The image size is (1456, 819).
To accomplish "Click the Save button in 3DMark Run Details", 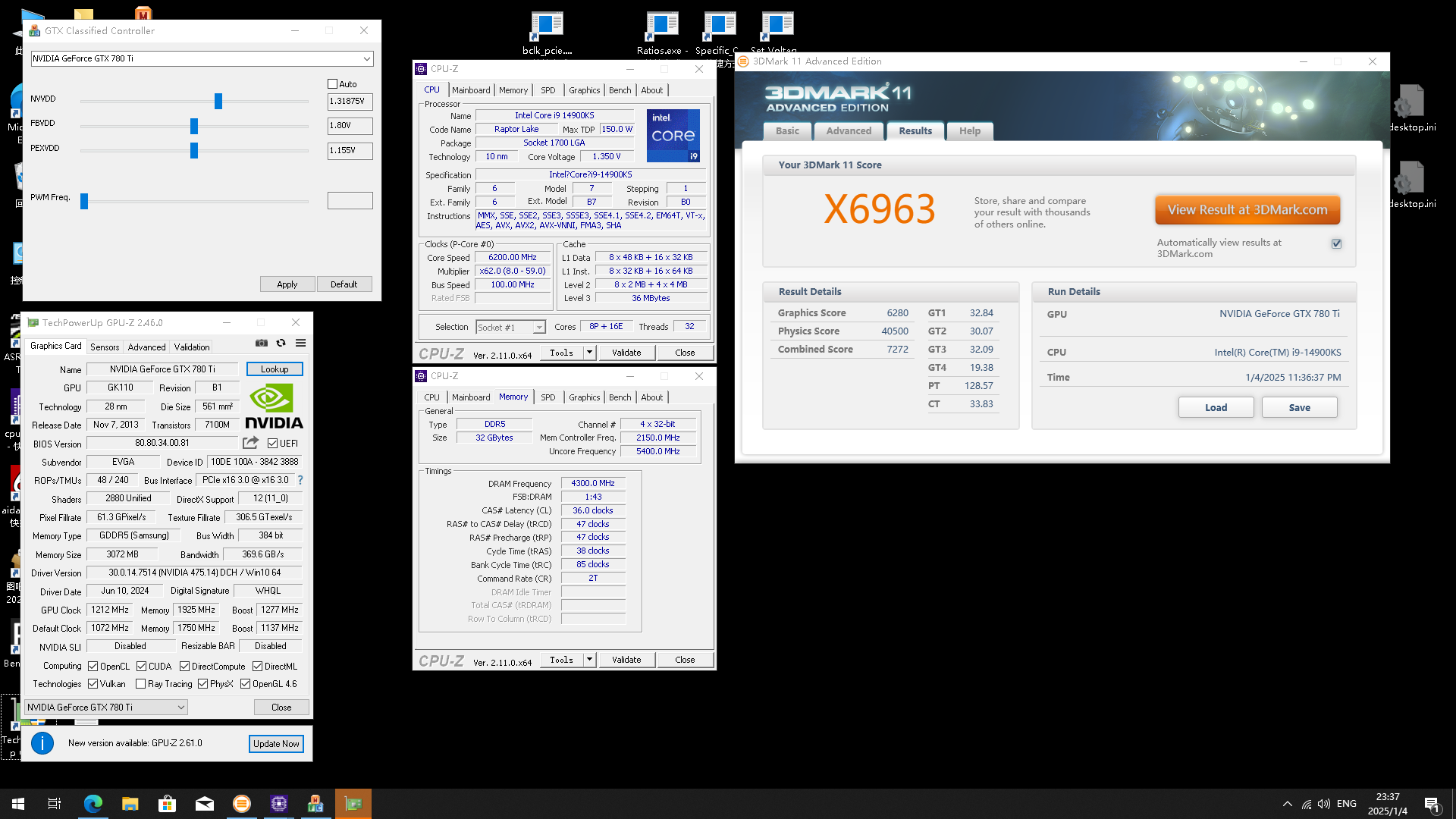I will [x=1299, y=408].
